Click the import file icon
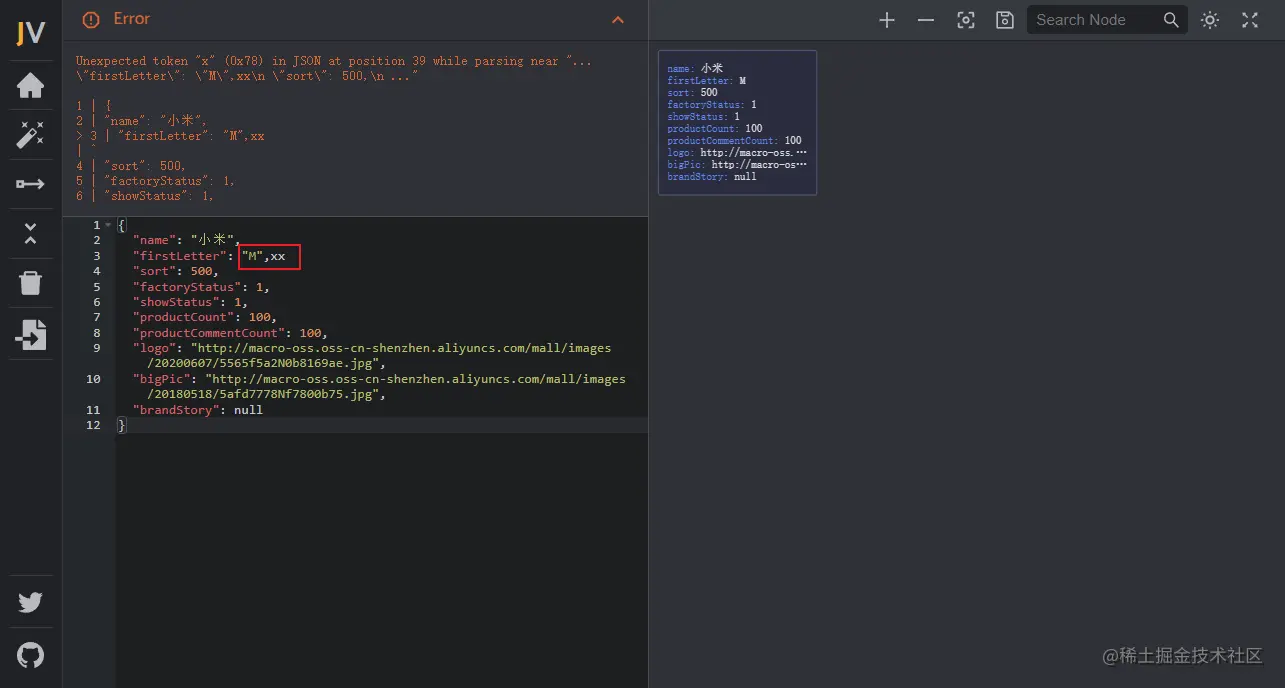 (30, 335)
